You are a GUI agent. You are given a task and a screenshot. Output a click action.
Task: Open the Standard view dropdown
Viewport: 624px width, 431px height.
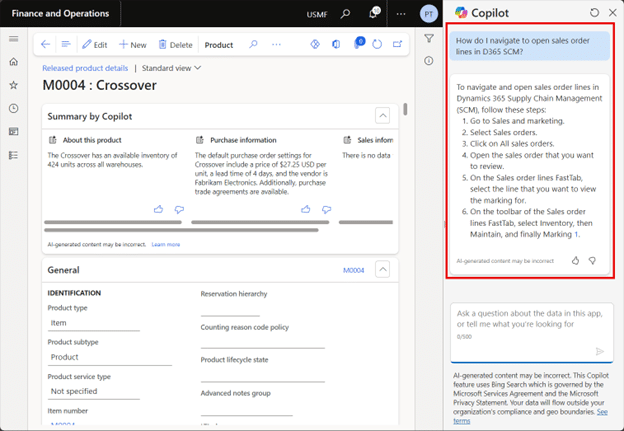pos(172,68)
